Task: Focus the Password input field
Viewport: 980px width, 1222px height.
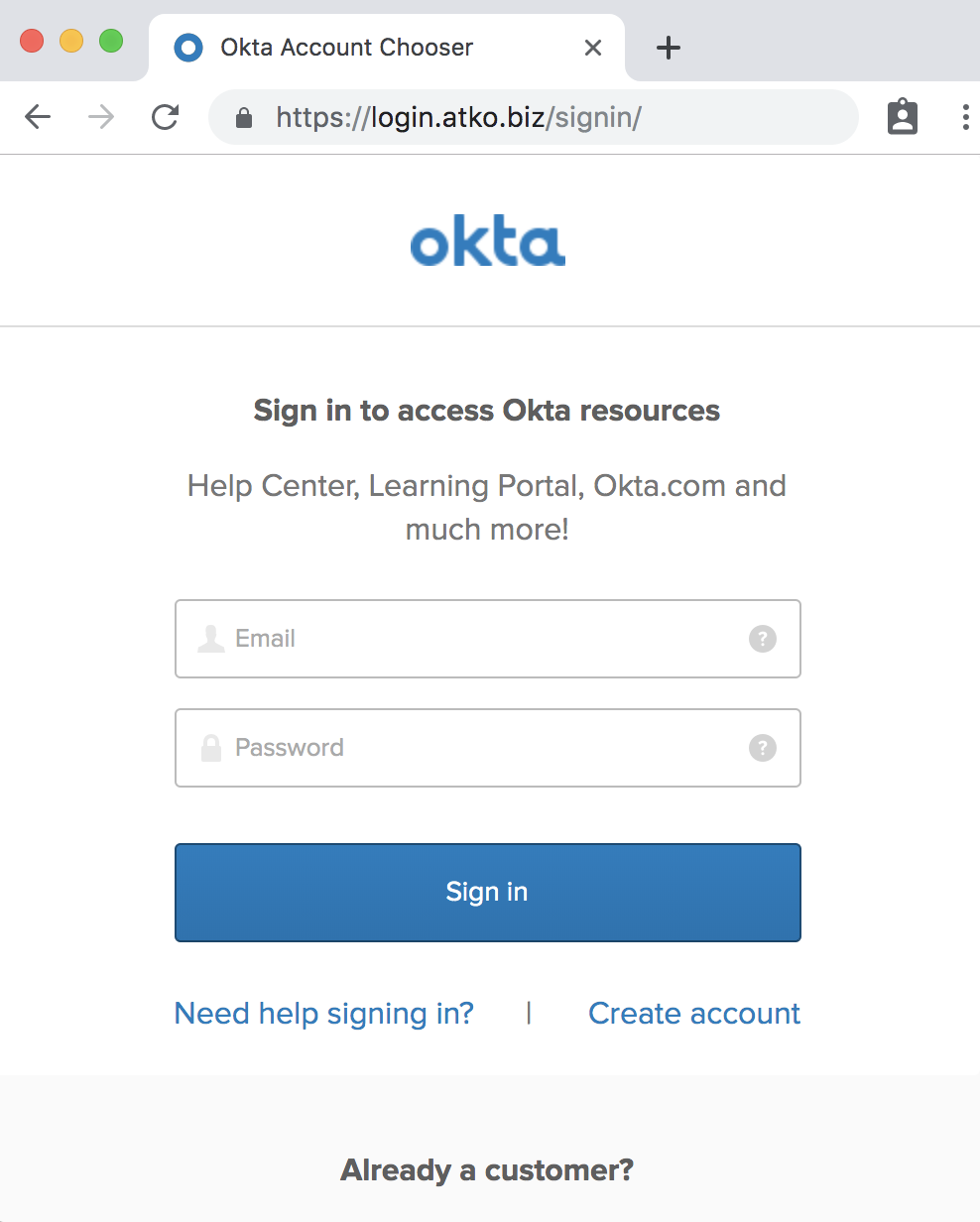Action: coord(486,748)
